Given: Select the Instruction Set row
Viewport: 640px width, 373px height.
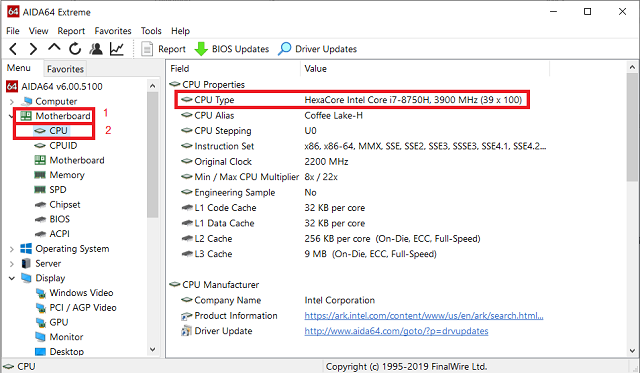Looking at the screenshot, I should pos(363,146).
